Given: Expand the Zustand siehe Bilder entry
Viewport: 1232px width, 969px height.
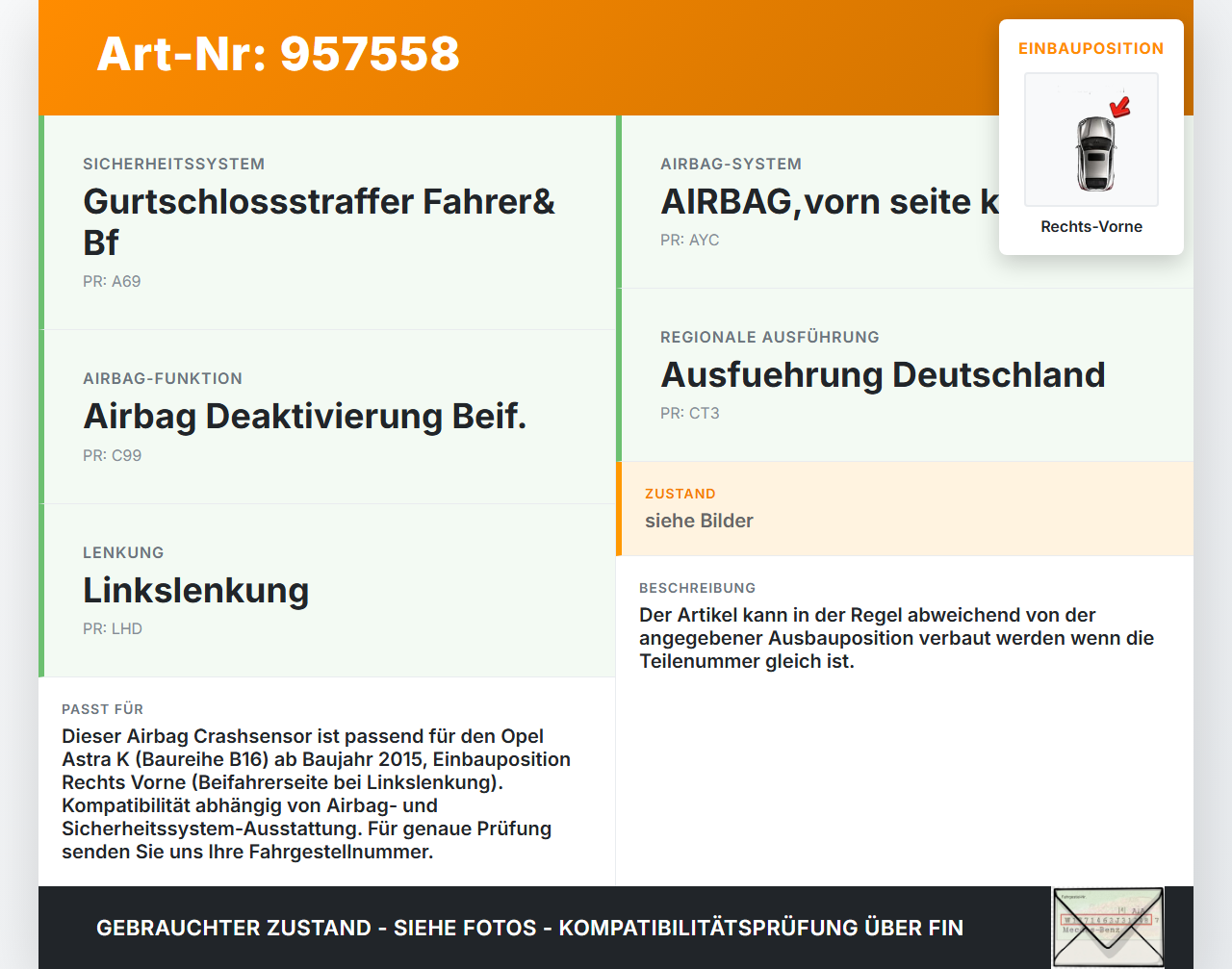Looking at the screenshot, I should click(x=699, y=521).
